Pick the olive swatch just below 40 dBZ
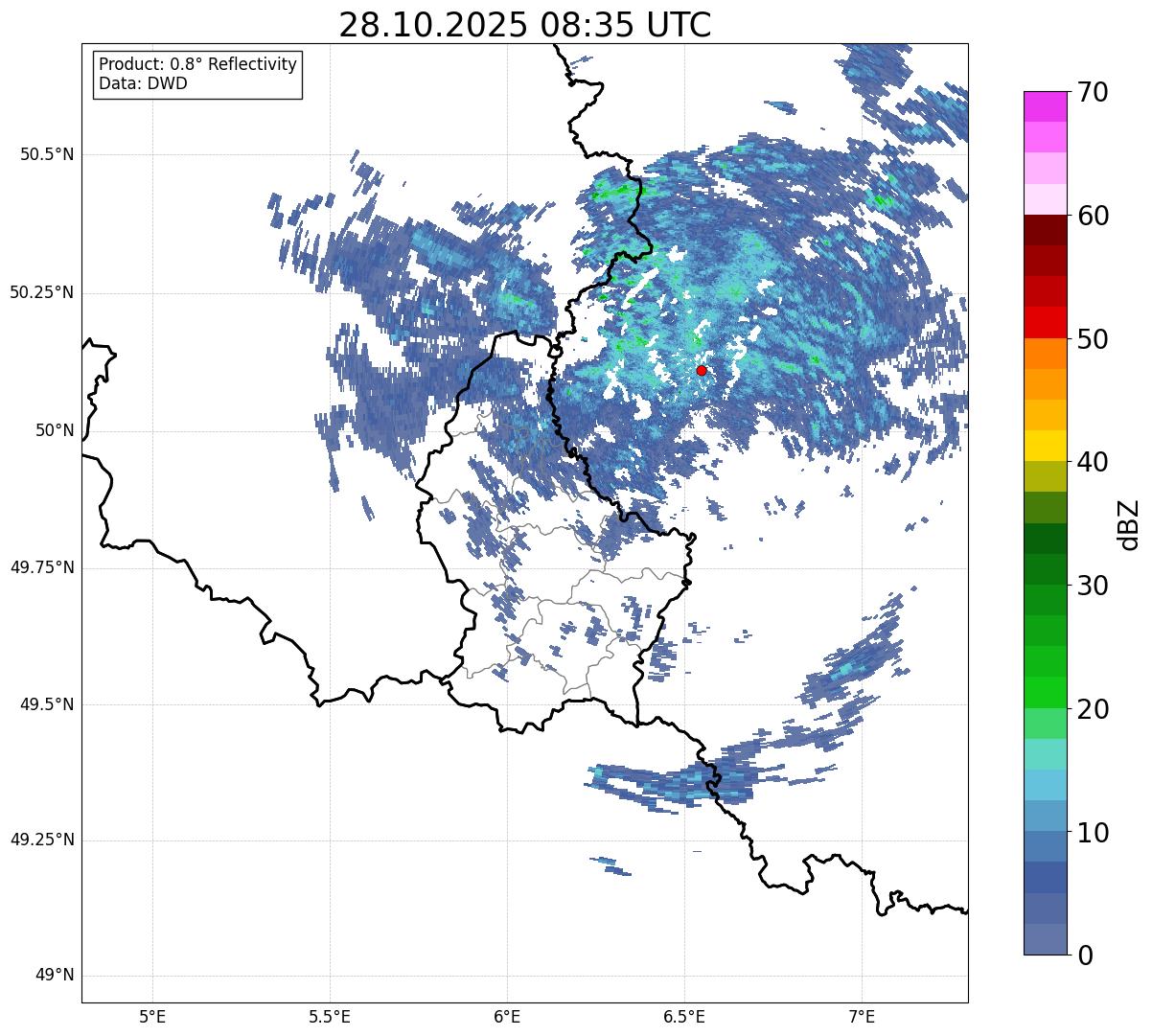This screenshot has height=1036, width=1152. coord(1046,476)
